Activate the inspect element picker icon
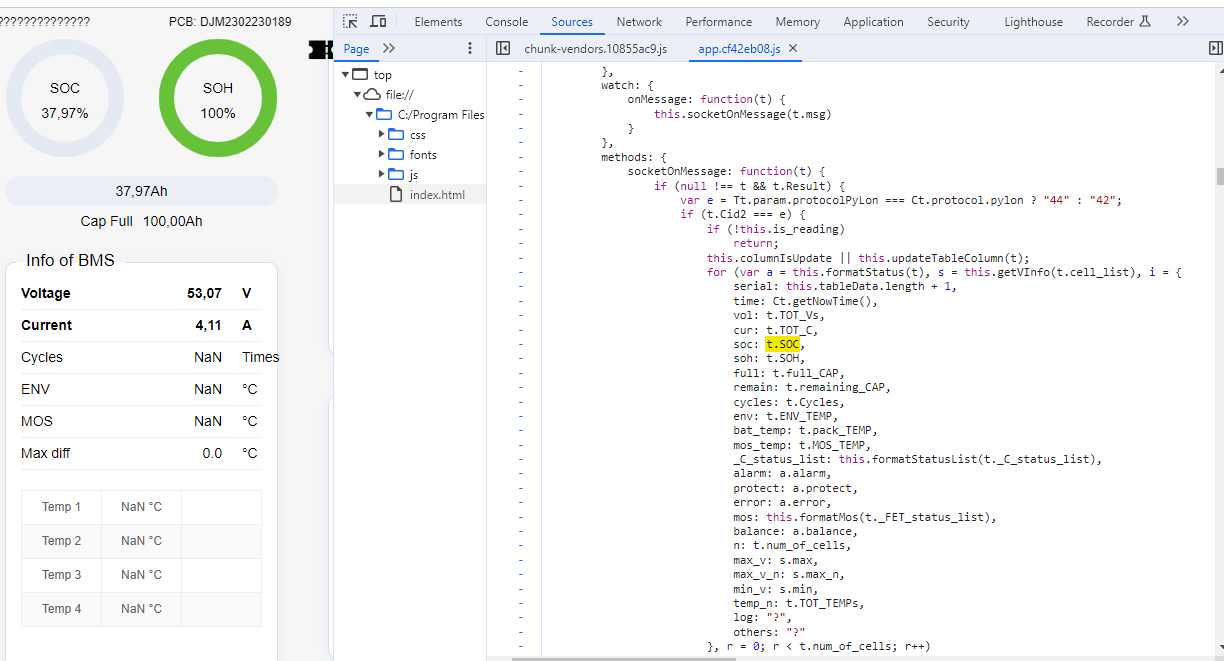Screen dimensions: 1224x661 click(350, 21)
